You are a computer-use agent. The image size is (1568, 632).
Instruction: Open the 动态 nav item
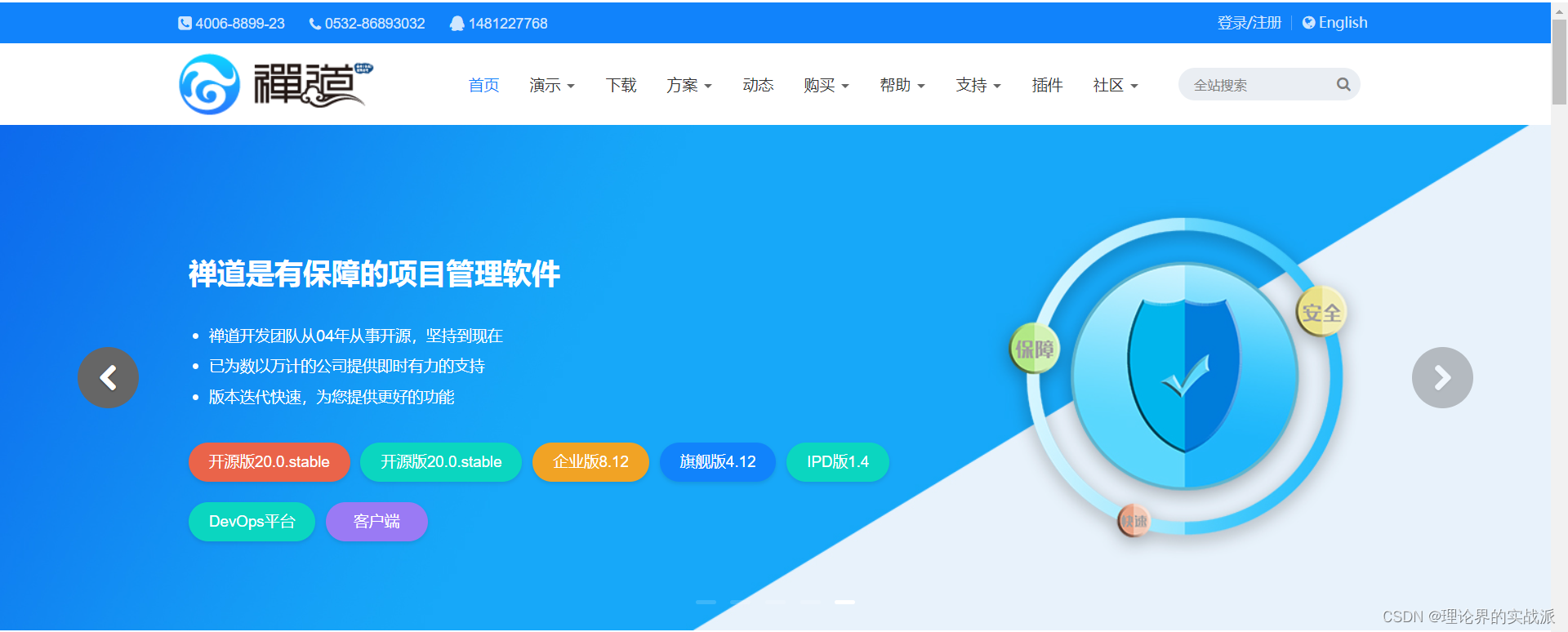758,85
